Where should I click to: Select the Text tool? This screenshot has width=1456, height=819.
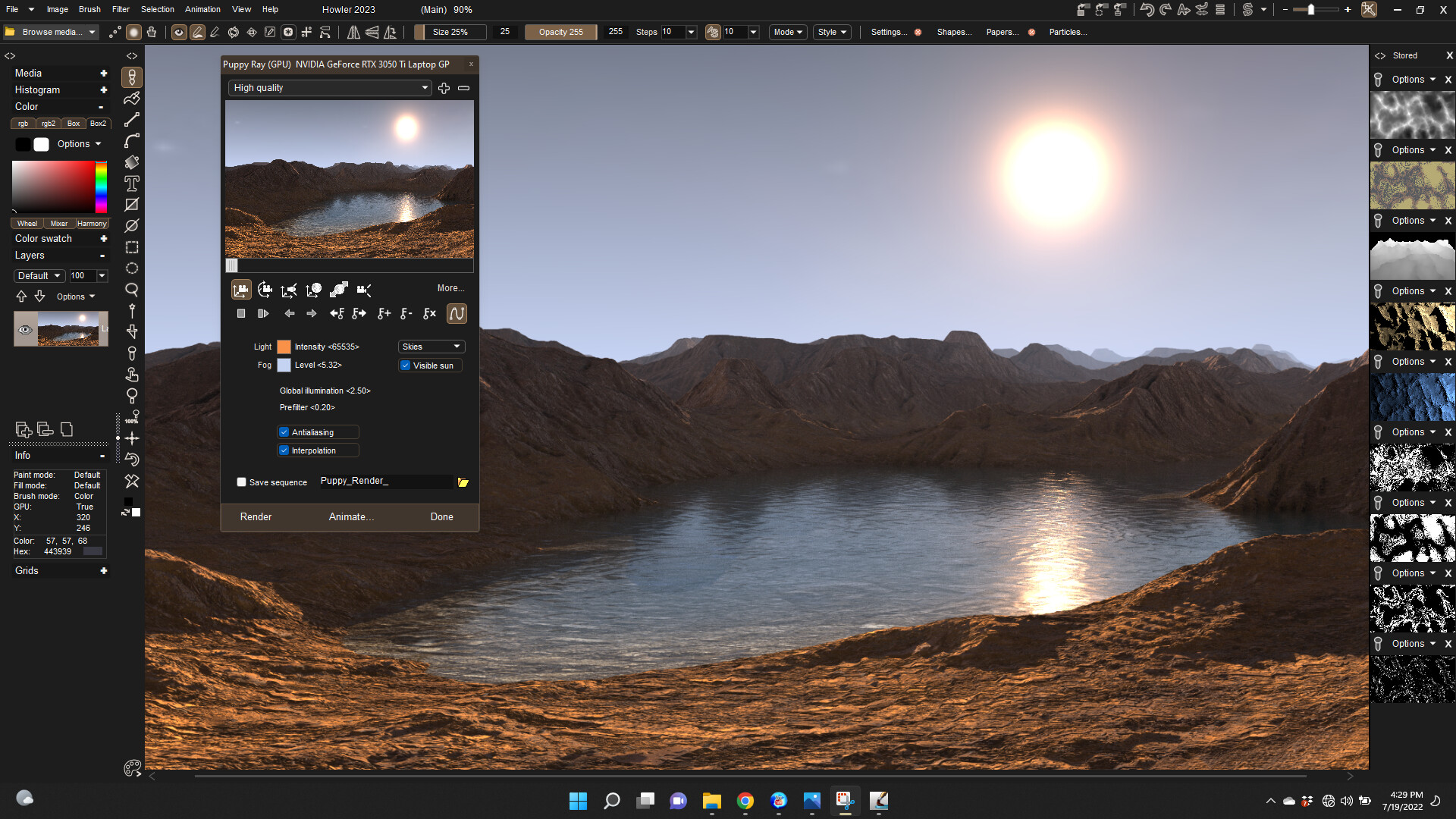pos(131,184)
